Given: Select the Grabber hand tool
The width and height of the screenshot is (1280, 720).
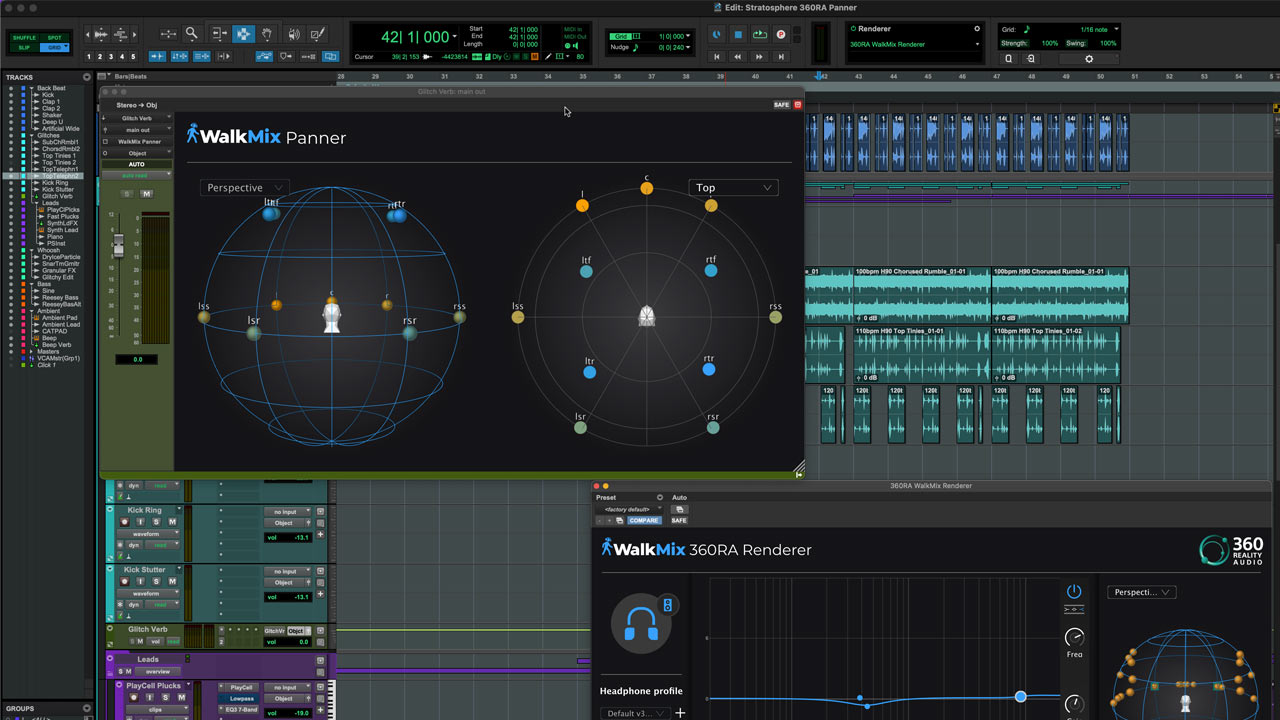Looking at the screenshot, I should tap(267, 34).
